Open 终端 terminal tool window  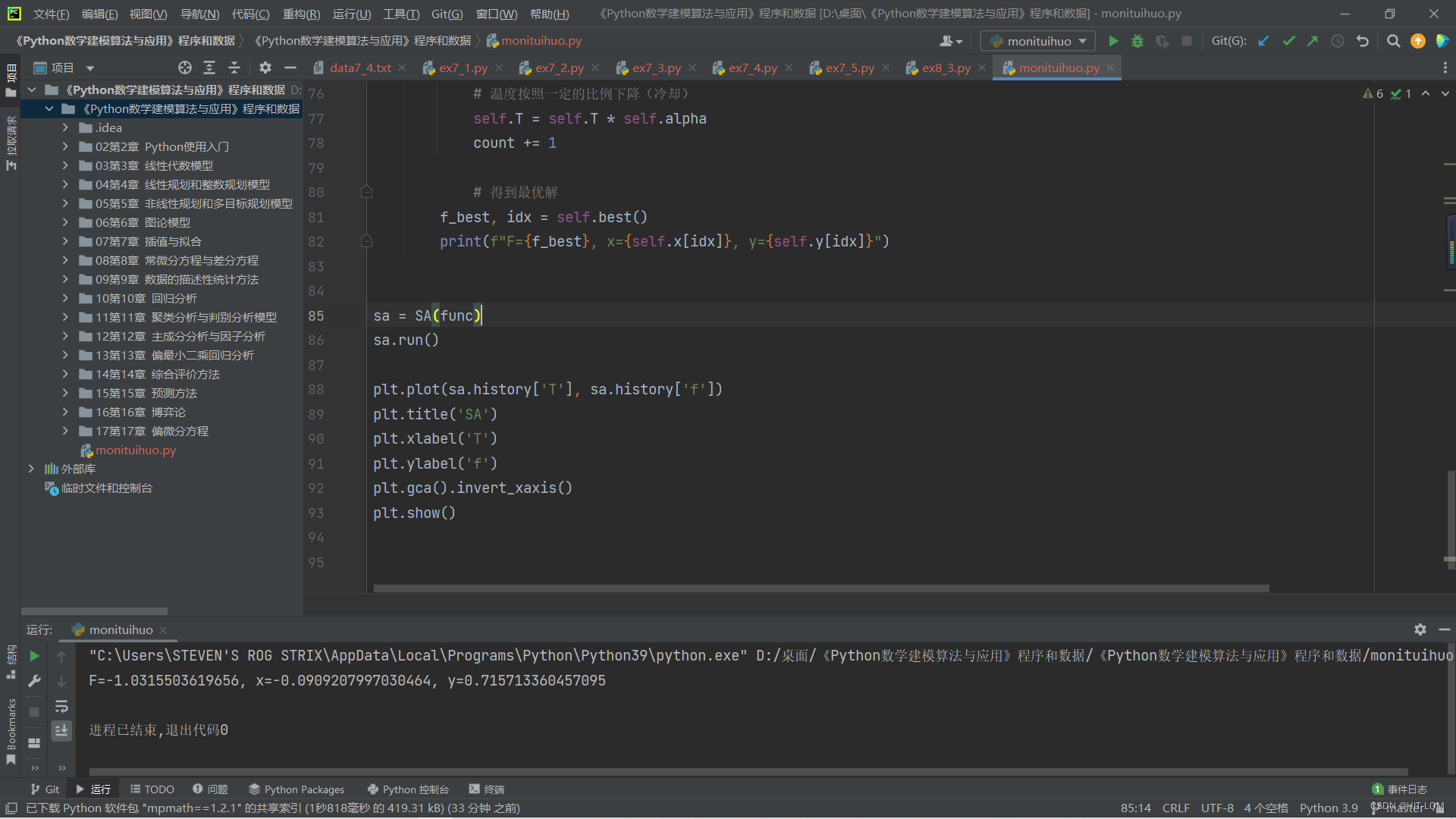487,789
